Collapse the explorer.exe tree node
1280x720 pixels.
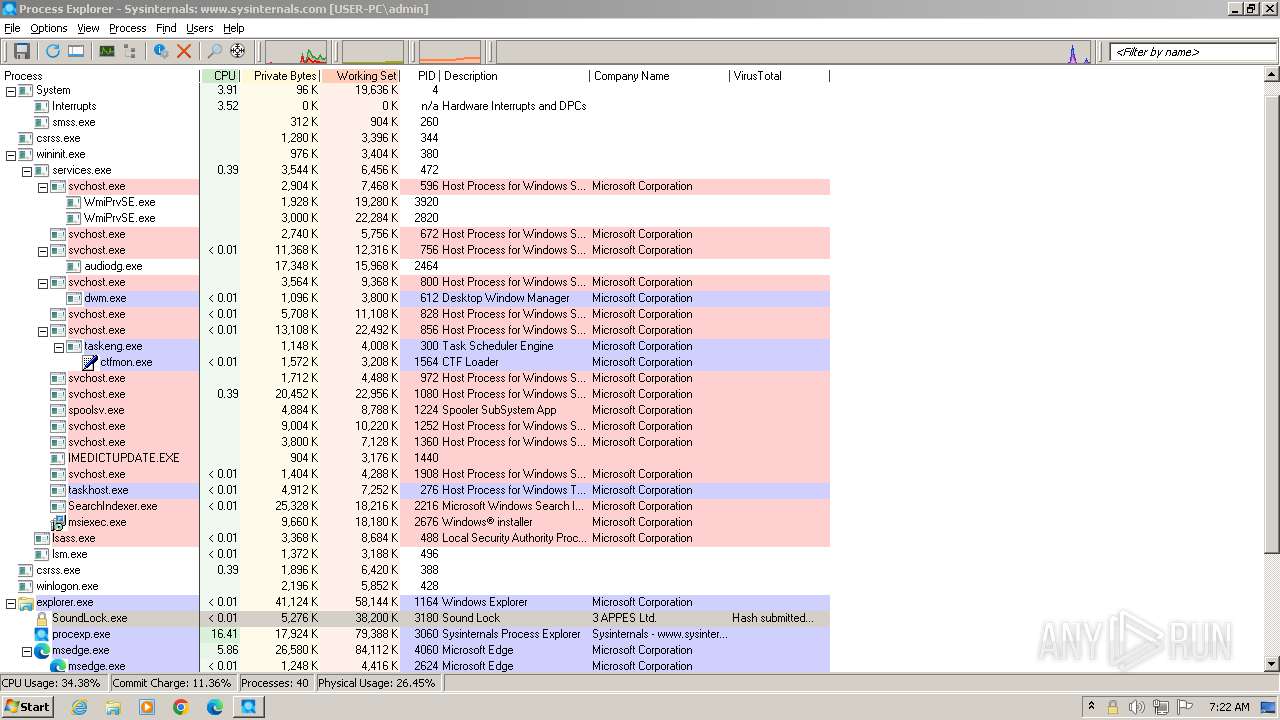coord(11,602)
